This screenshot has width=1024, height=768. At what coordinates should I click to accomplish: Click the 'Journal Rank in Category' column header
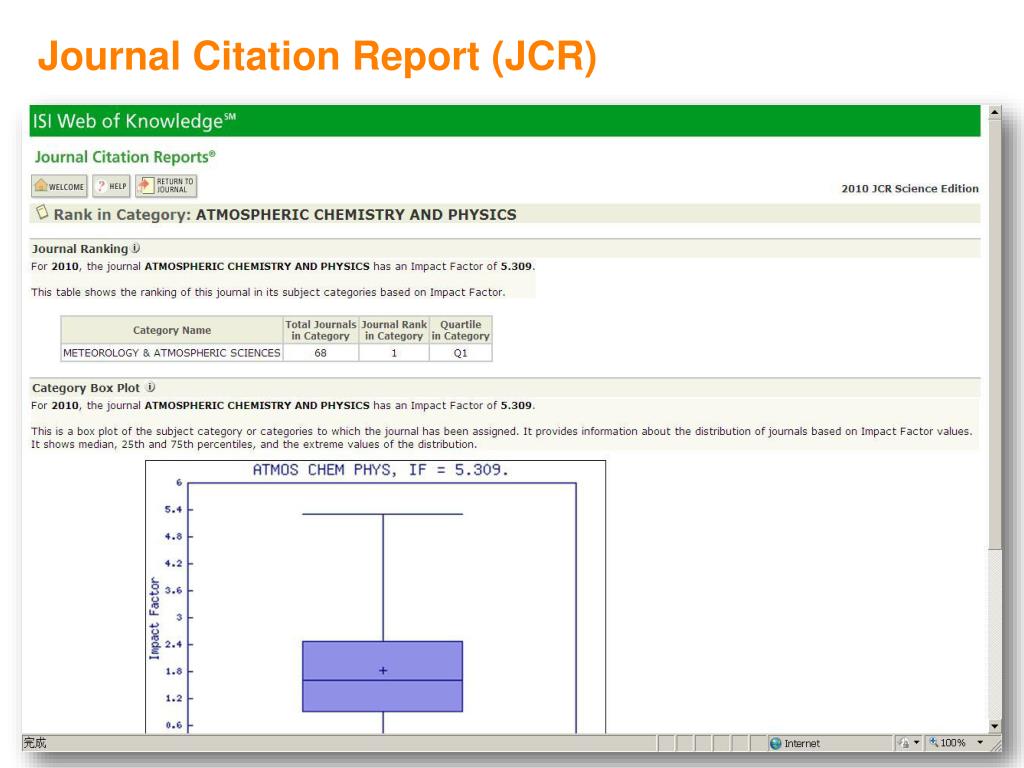394,330
